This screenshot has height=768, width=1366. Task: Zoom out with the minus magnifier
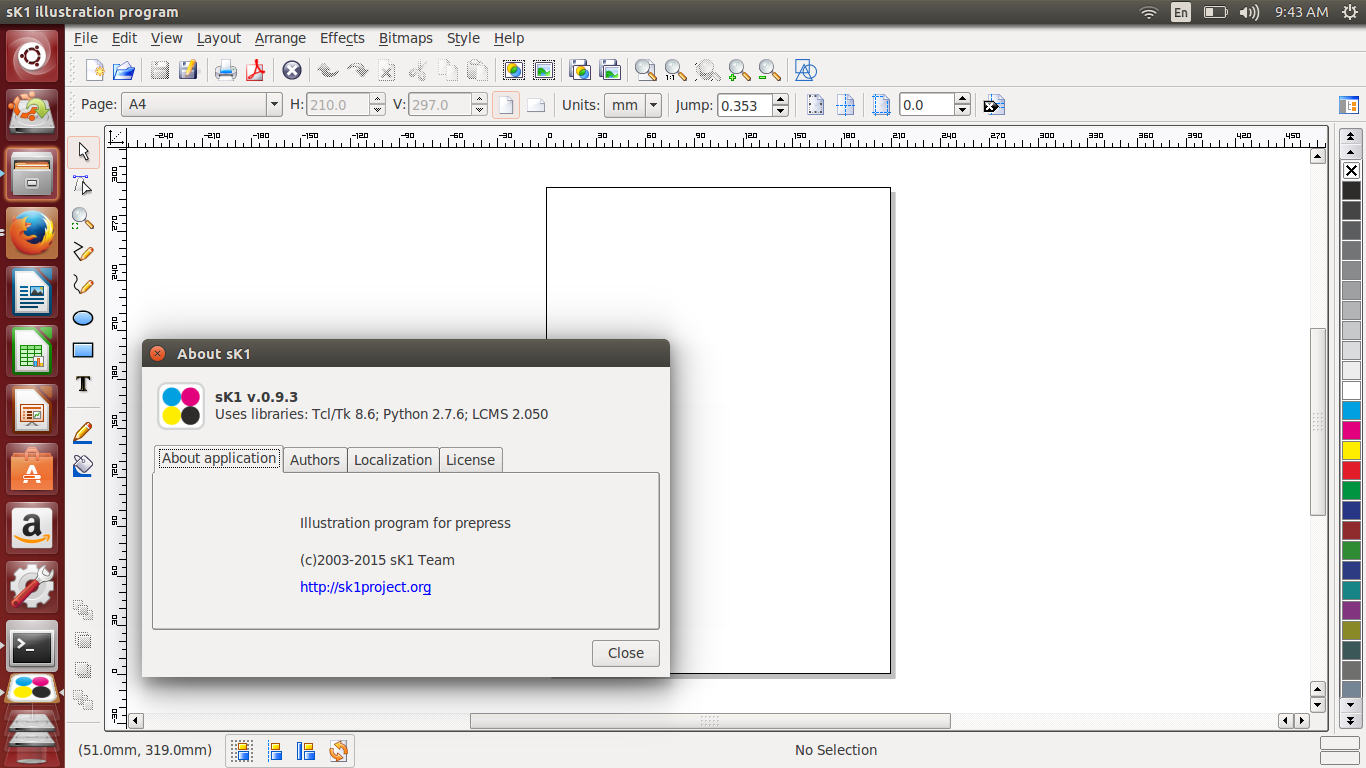768,70
